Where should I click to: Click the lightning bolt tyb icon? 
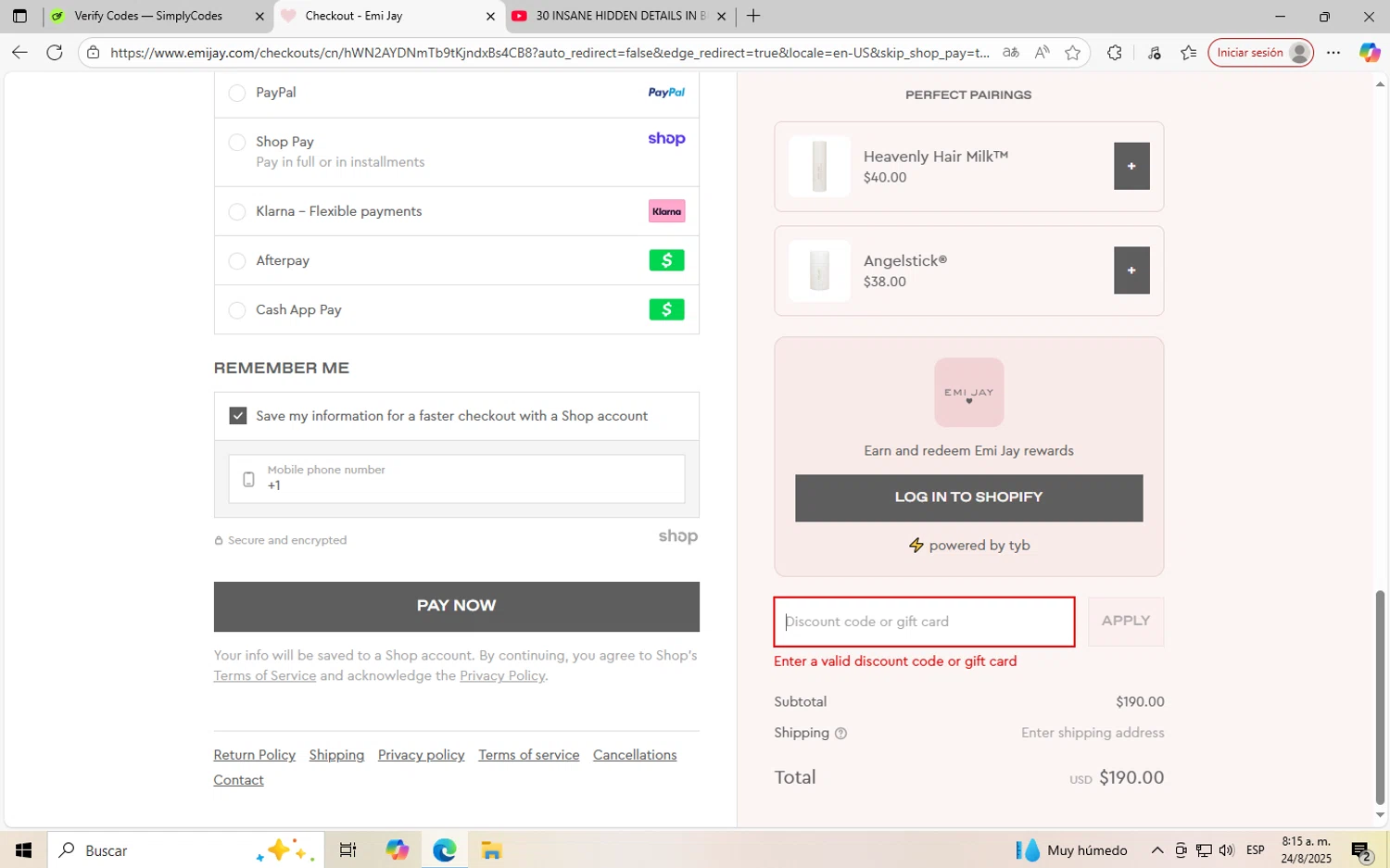[916, 546]
